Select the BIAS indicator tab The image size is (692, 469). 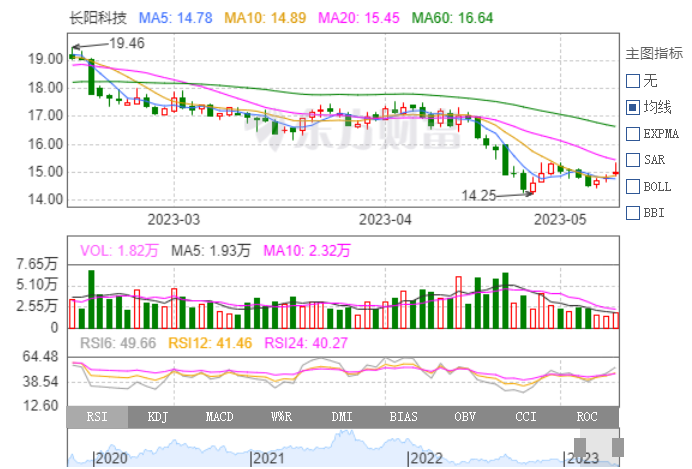404,417
